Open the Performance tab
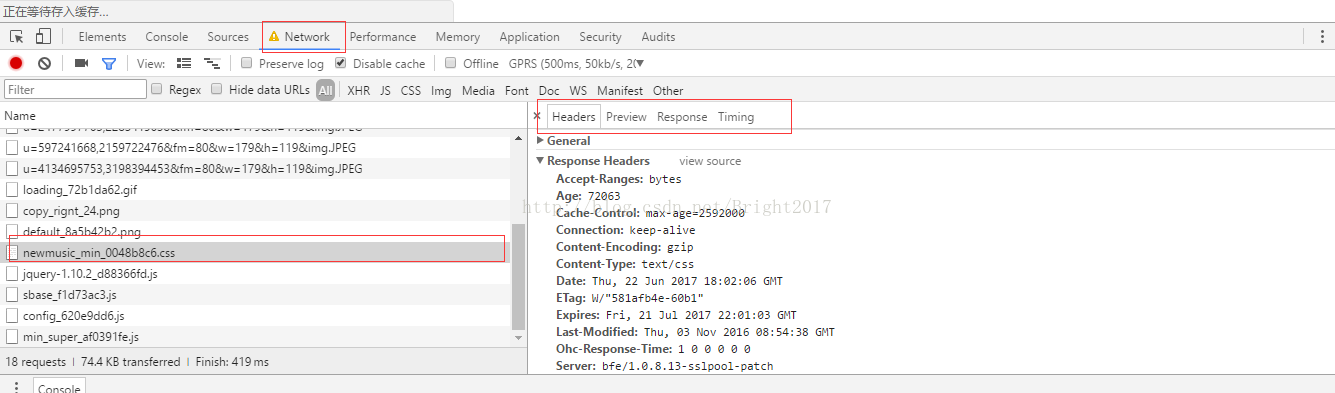 pos(383,37)
